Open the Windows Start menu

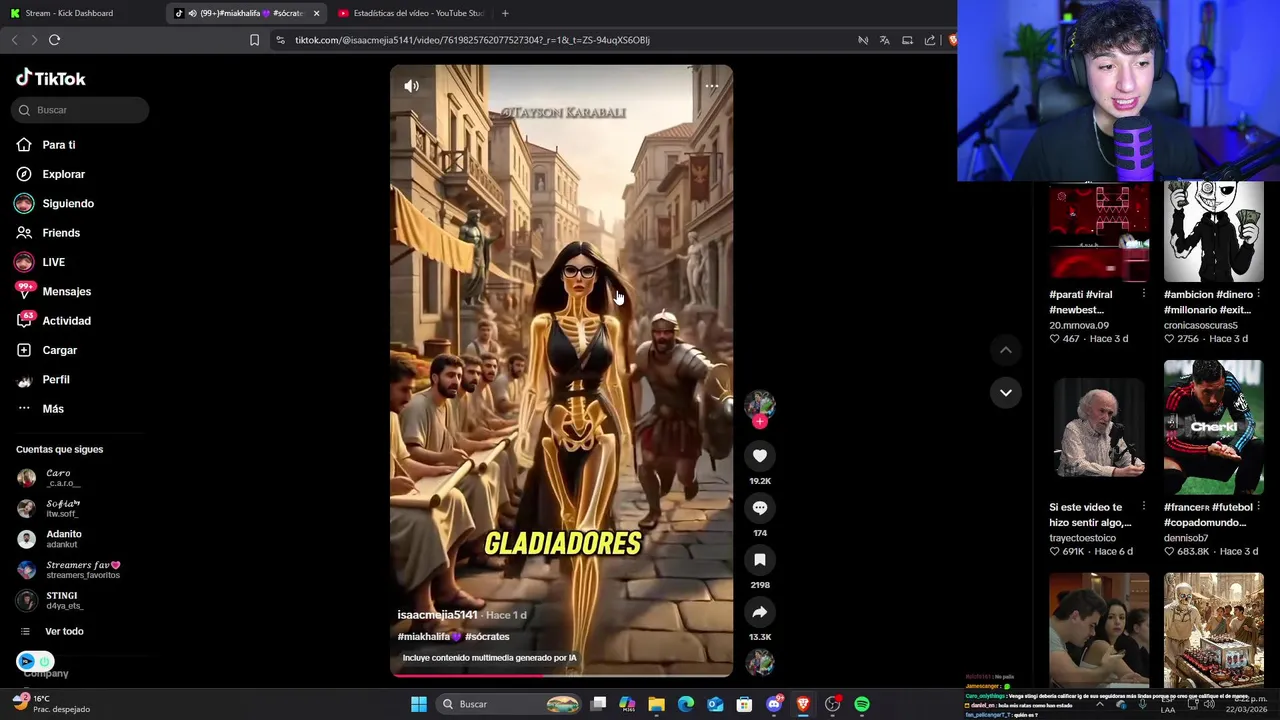pos(419,704)
